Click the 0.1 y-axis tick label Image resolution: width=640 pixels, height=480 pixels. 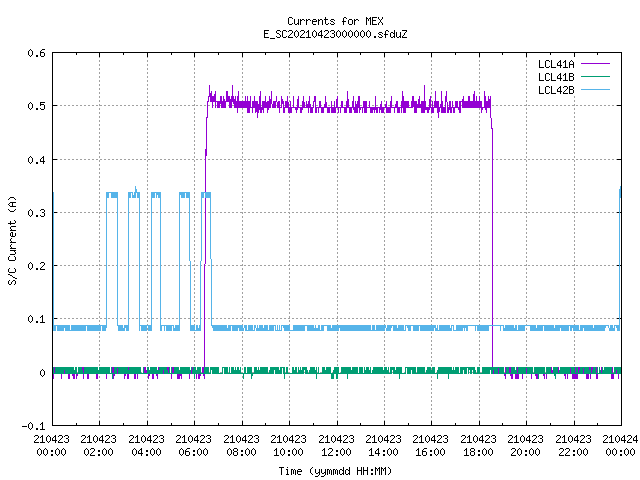[36, 319]
